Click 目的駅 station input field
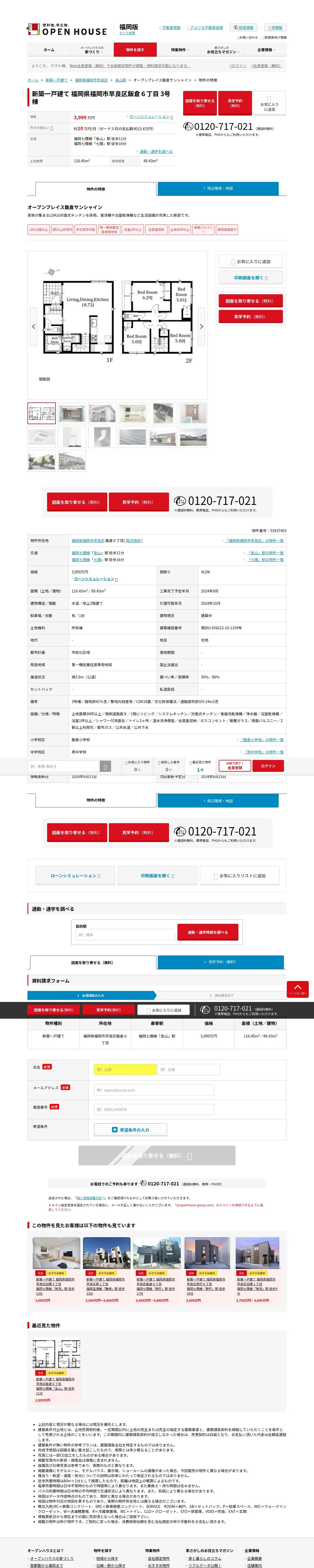 click(125, 935)
